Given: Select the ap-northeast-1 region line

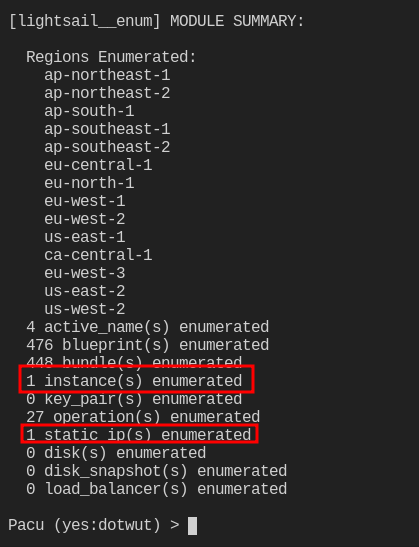Looking at the screenshot, I should (x=107, y=75).
